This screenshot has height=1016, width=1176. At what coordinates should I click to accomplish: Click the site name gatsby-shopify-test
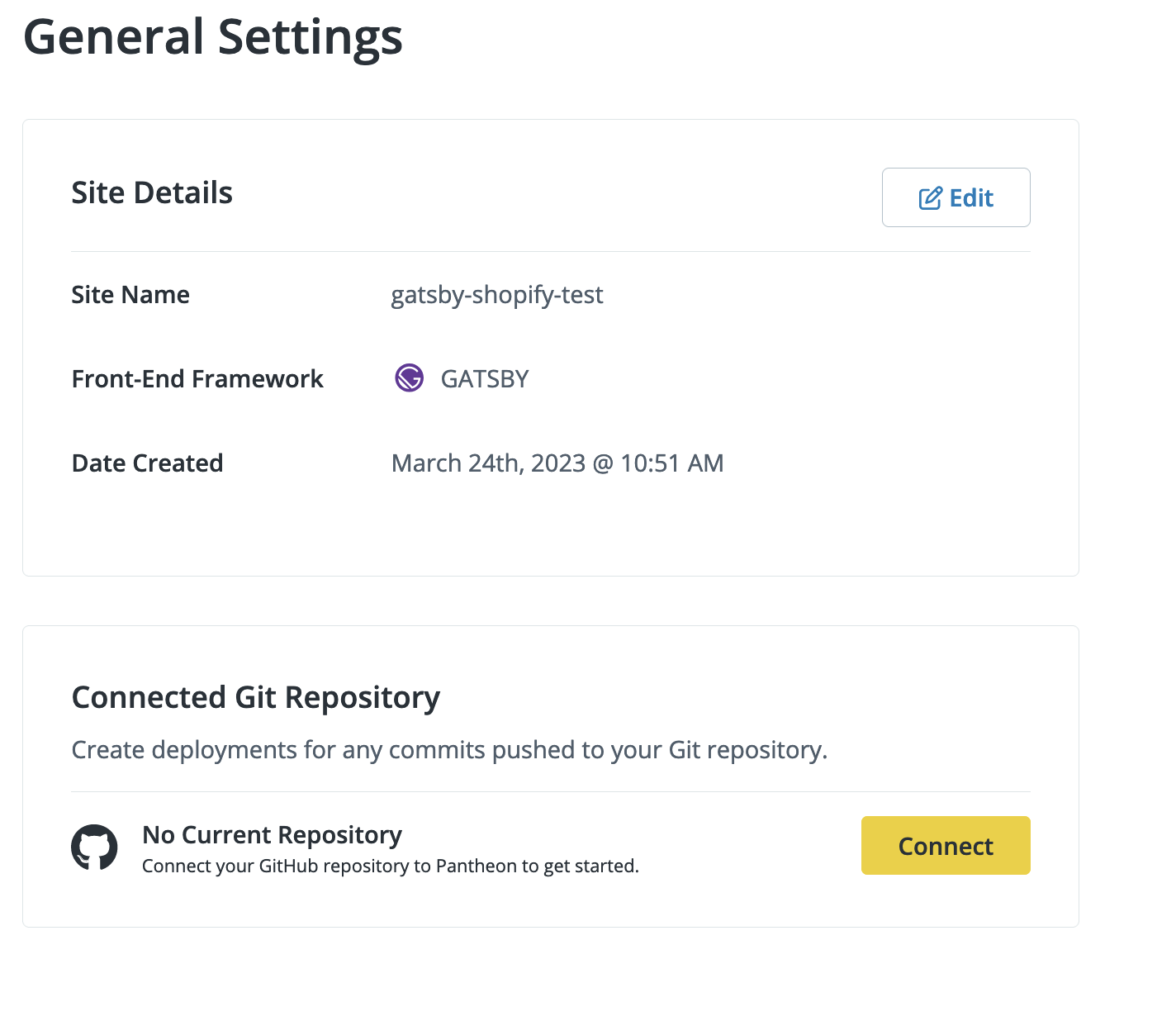point(496,295)
